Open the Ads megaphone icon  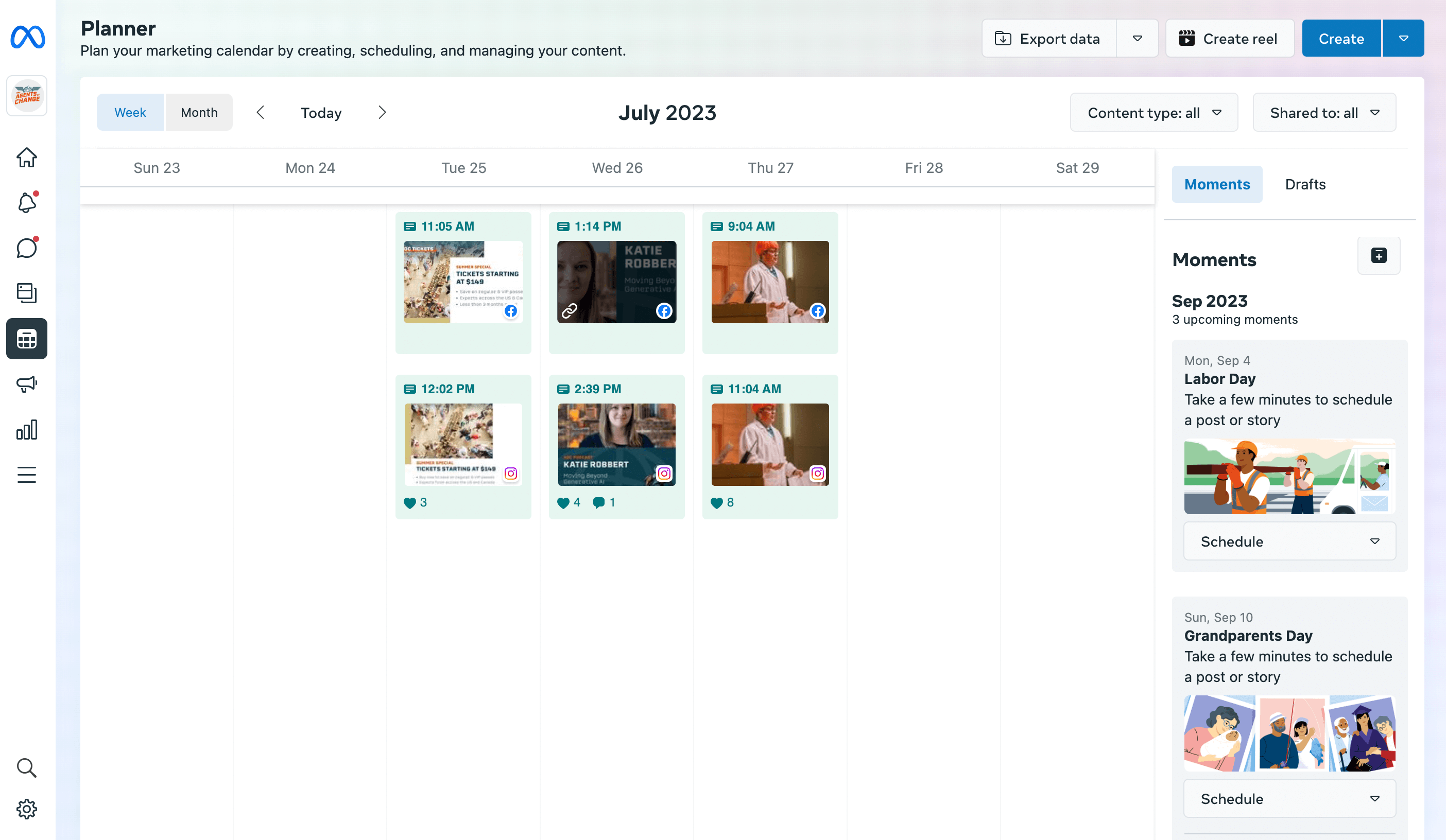26,383
